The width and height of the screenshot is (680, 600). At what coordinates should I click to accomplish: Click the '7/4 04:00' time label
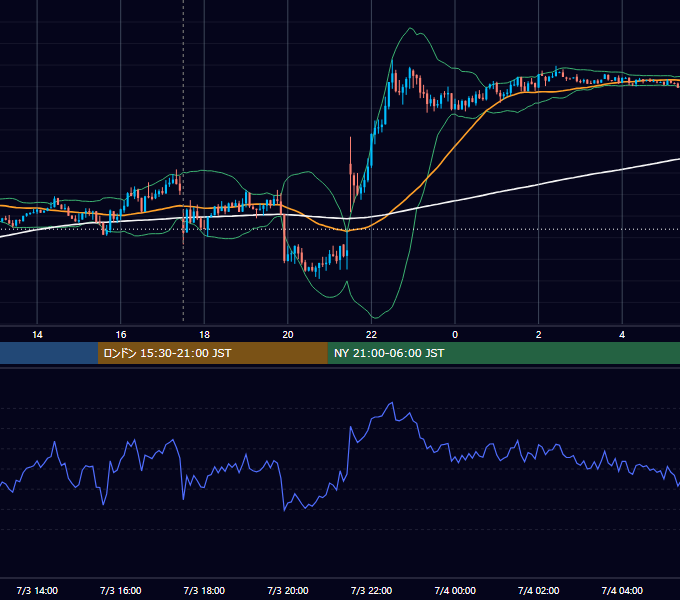pyautogui.click(x=622, y=590)
